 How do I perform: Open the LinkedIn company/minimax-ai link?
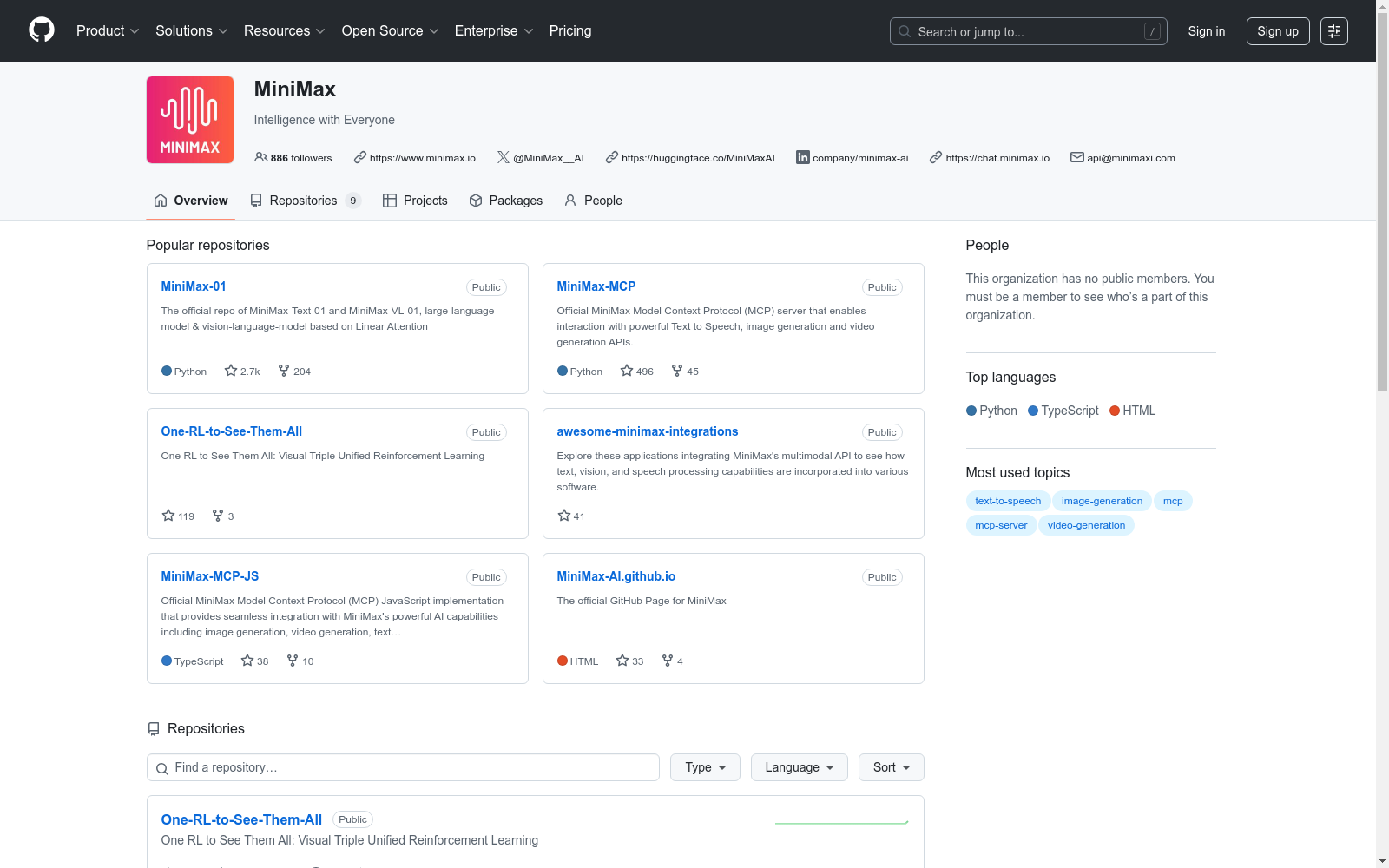pos(860,158)
